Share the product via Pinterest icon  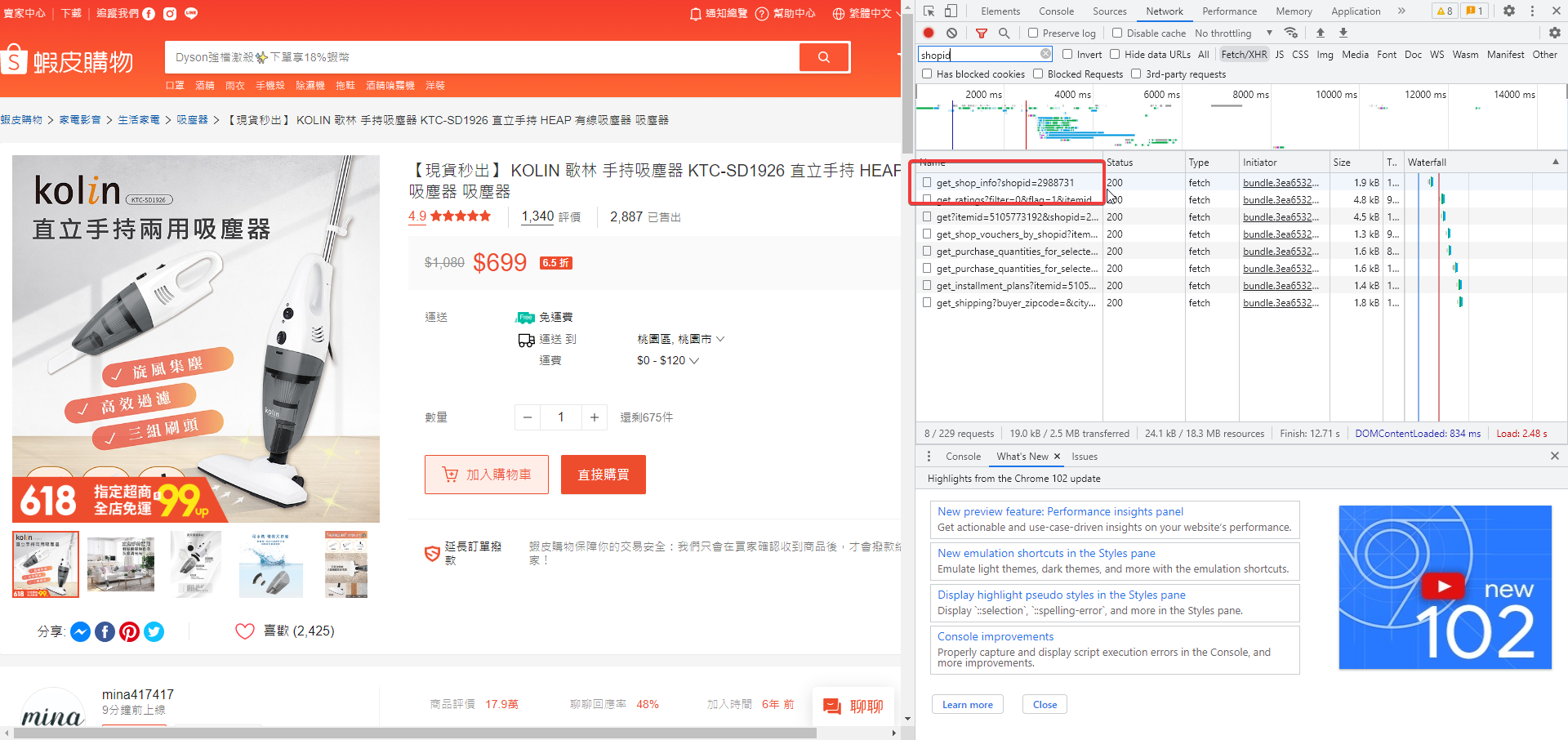coord(129,631)
